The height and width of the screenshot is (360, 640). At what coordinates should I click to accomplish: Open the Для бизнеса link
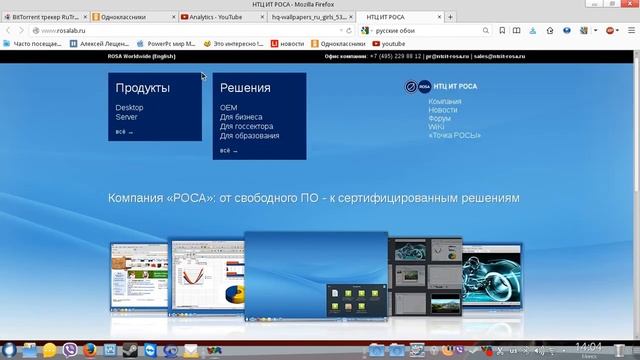click(241, 117)
